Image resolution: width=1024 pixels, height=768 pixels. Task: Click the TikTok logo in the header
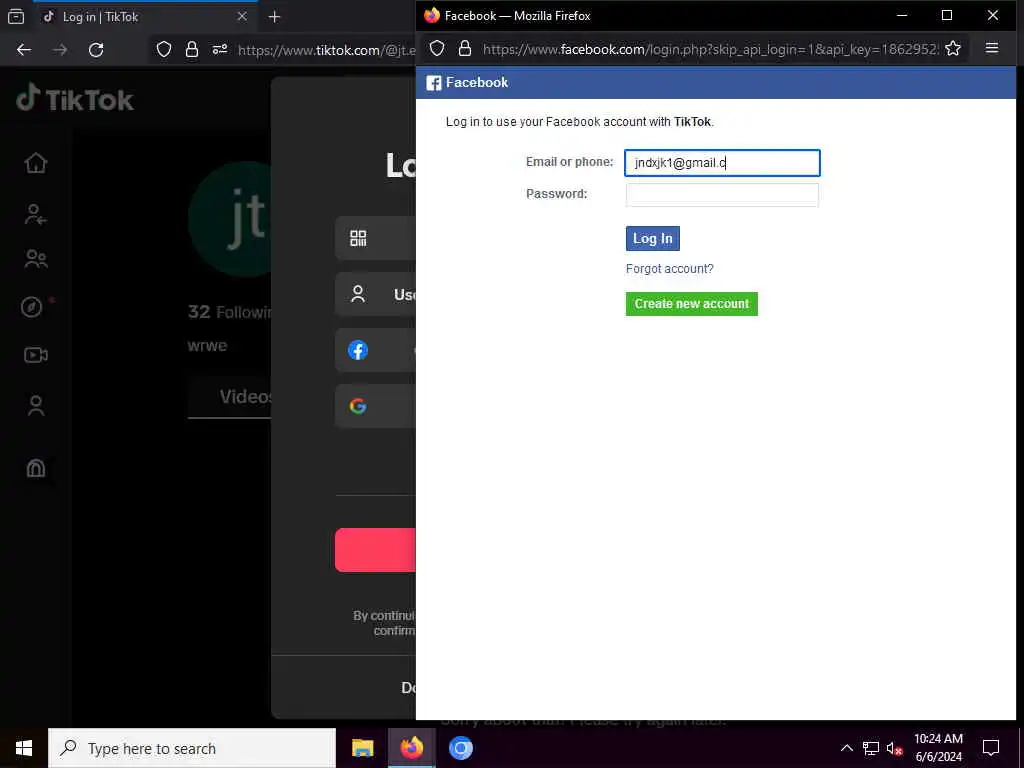click(x=74, y=99)
